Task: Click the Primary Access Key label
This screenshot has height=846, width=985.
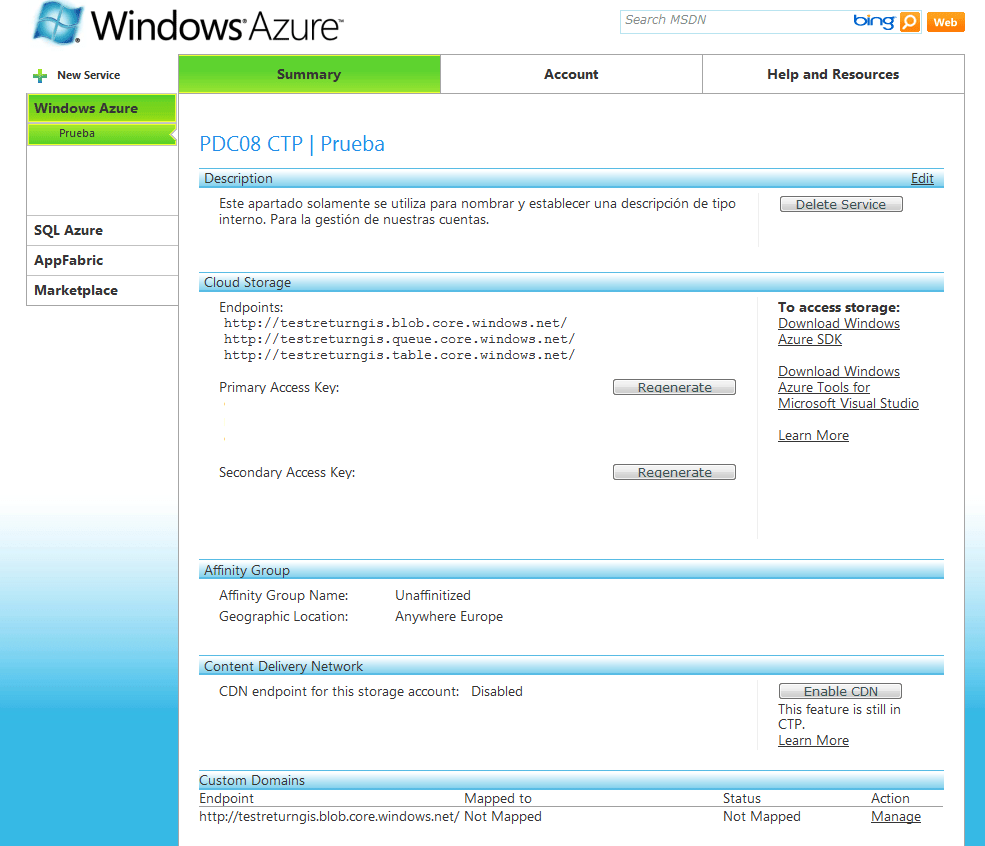Action: pyautogui.click(x=279, y=388)
